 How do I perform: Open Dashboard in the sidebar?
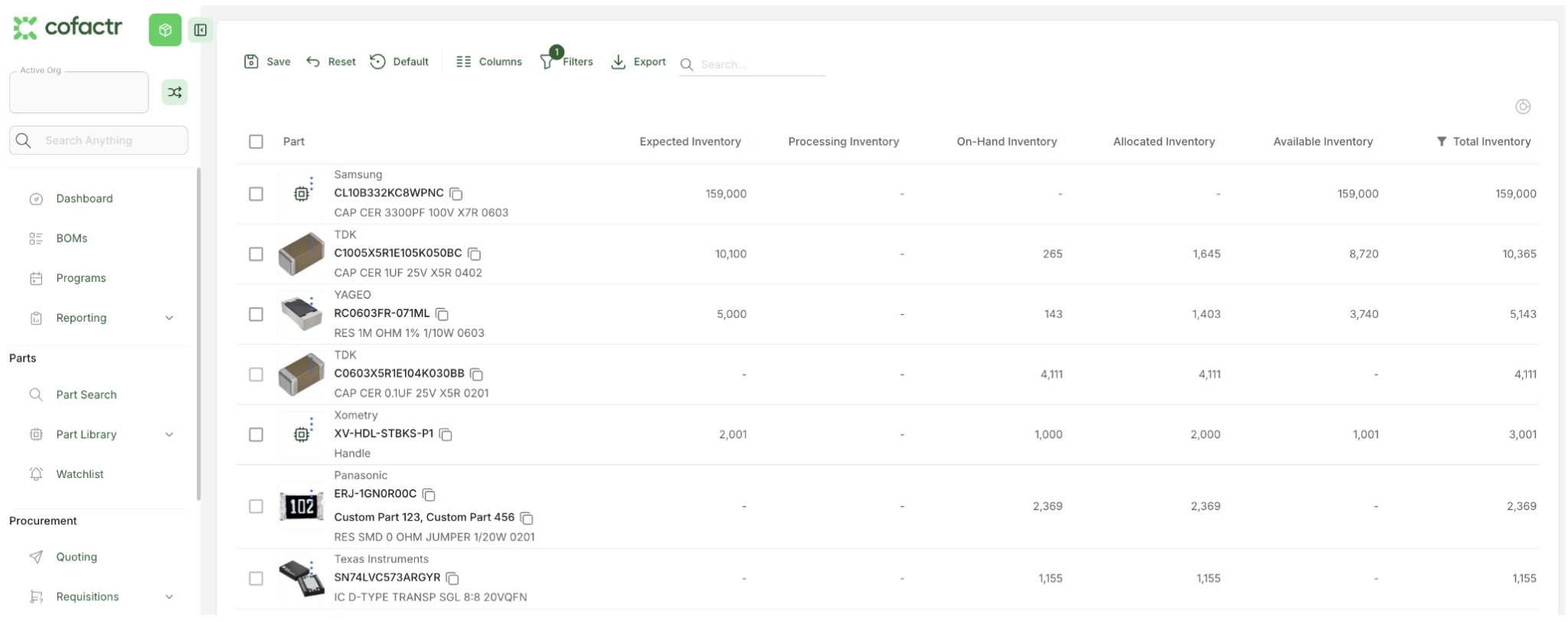coord(84,198)
